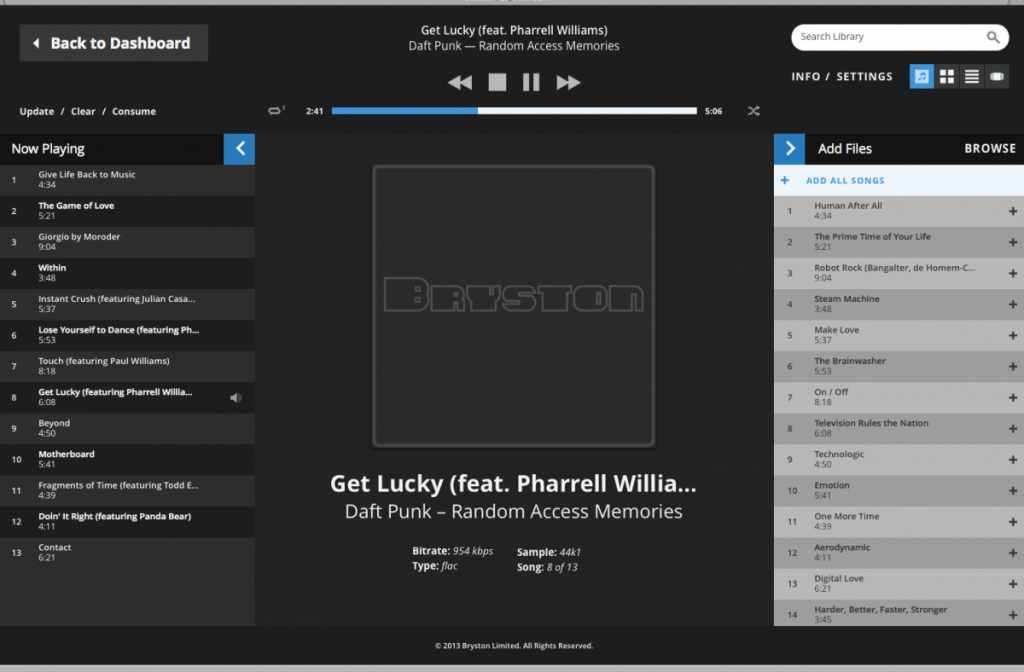Focus the Search Library field

[x=899, y=37]
